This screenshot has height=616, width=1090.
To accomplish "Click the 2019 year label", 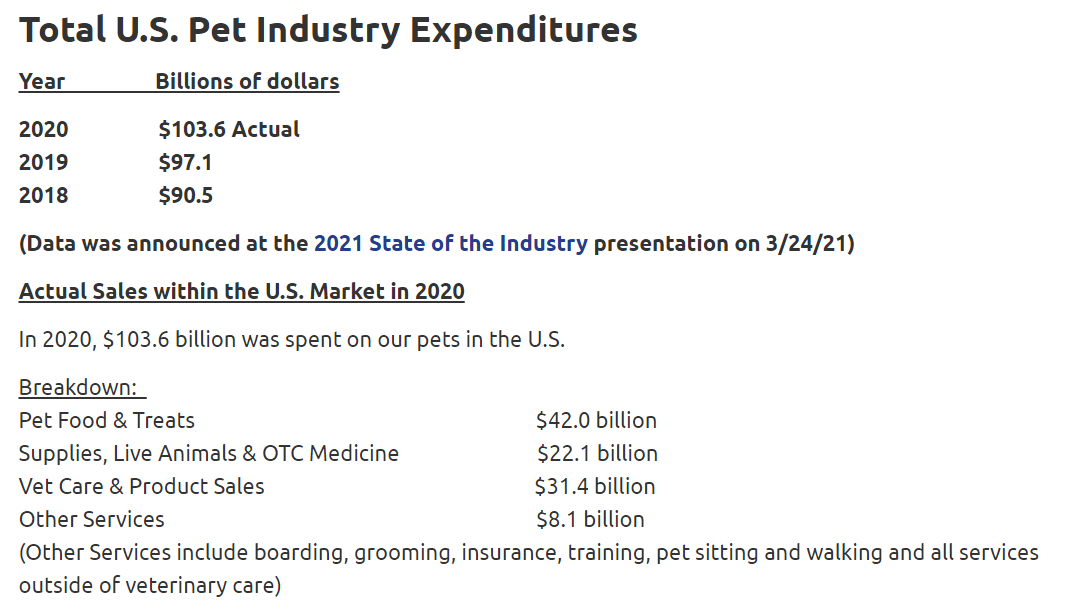I will [44, 162].
